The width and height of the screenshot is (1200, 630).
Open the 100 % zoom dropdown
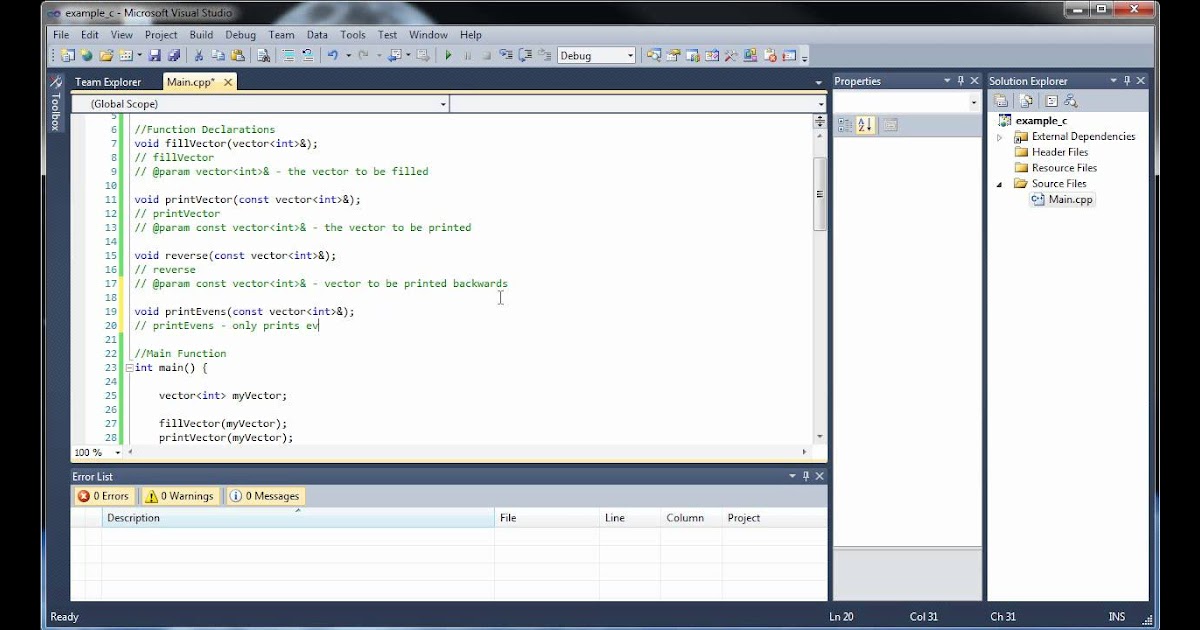(118, 453)
